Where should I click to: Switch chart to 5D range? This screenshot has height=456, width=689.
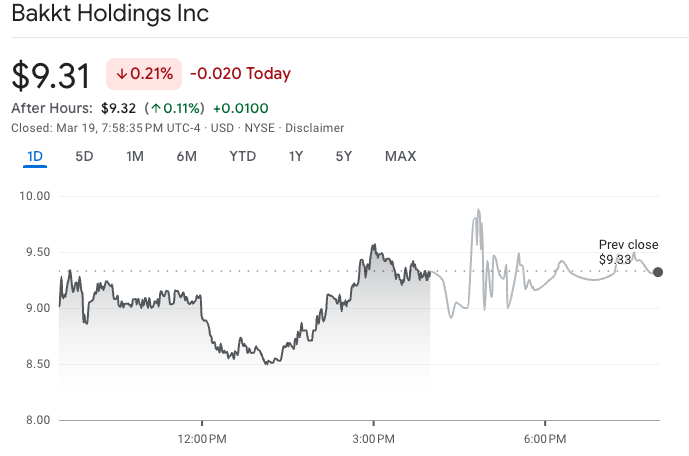(x=85, y=156)
